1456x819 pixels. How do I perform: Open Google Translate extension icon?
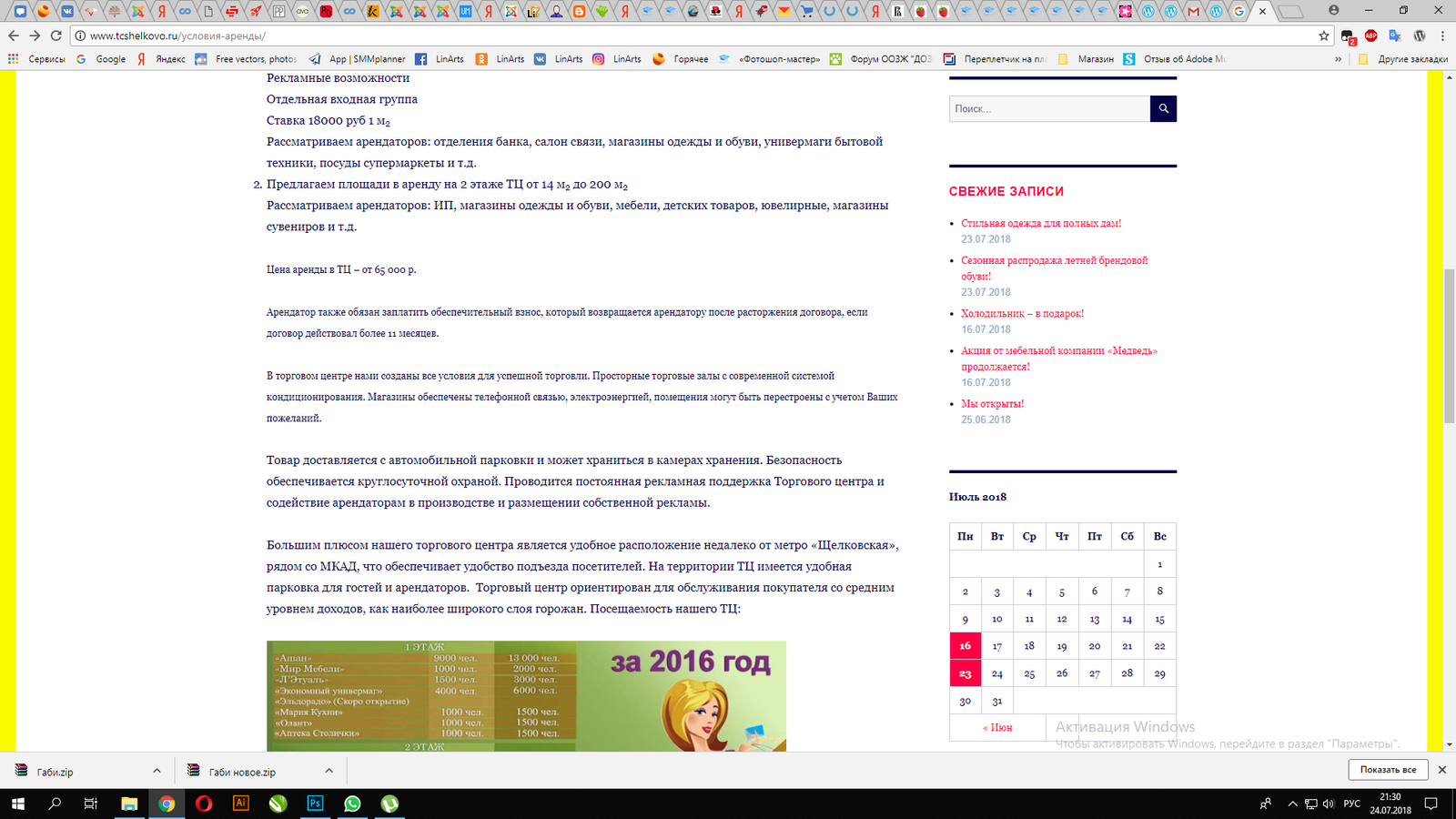pyautogui.click(x=1395, y=35)
